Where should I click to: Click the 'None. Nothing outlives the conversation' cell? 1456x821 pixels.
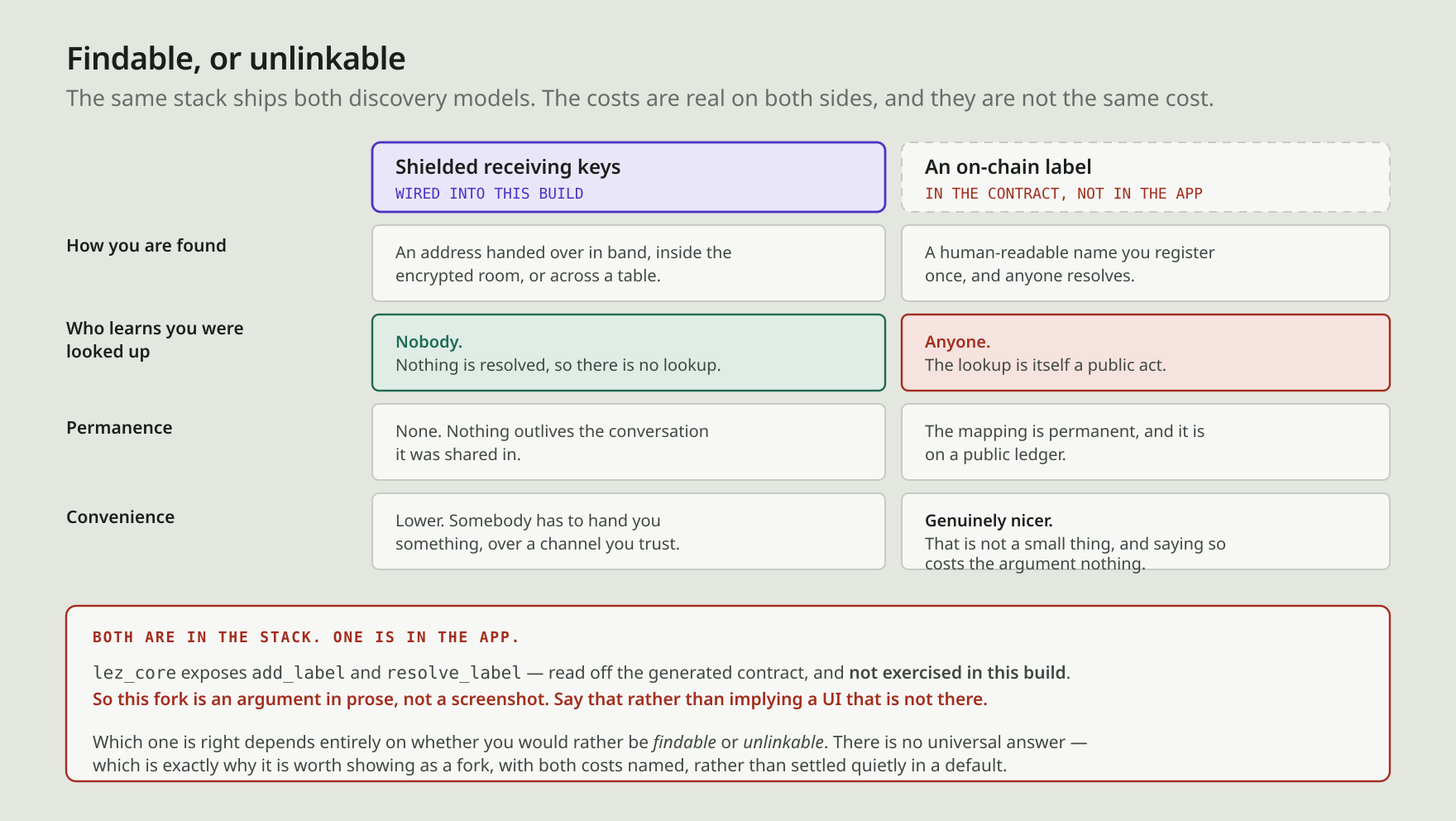[629, 442]
